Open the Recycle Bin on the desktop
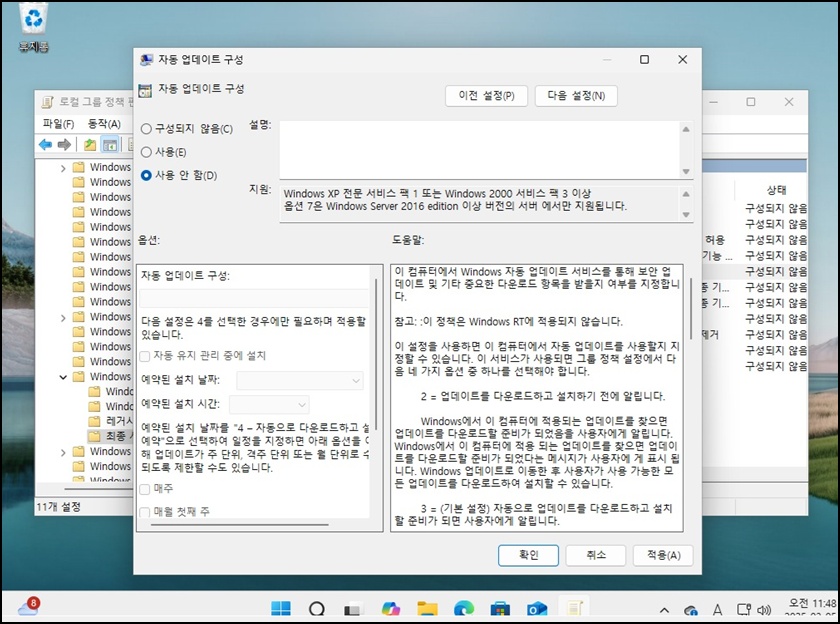Screen dimensions: 840x624 coord(34,27)
